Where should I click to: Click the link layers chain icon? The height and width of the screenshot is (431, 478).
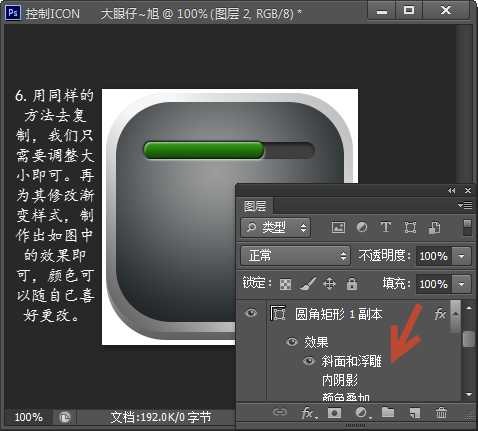279,412
